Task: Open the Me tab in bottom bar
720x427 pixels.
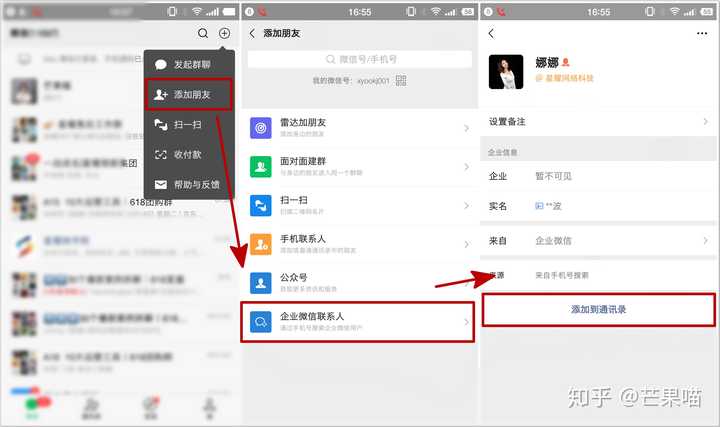Action: [x=209, y=407]
